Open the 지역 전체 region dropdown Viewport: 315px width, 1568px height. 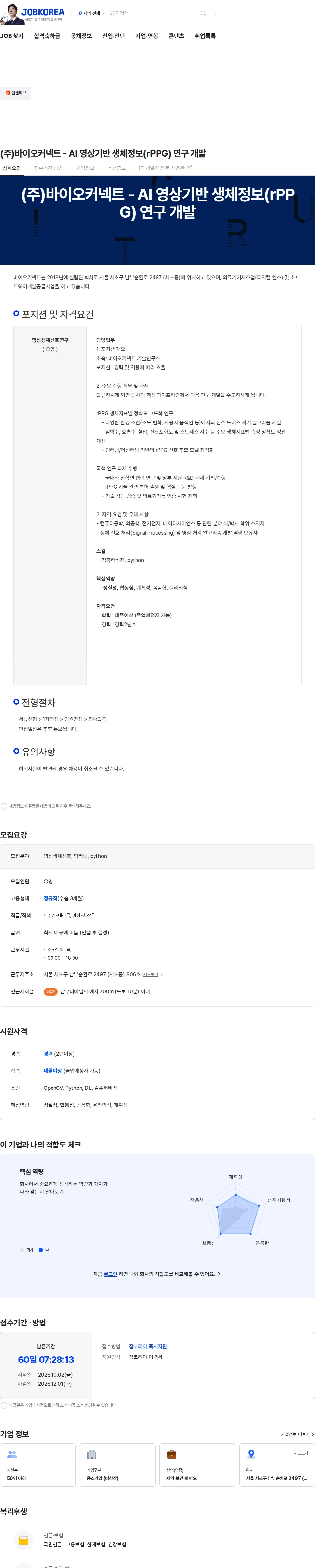pyautogui.click(x=92, y=13)
